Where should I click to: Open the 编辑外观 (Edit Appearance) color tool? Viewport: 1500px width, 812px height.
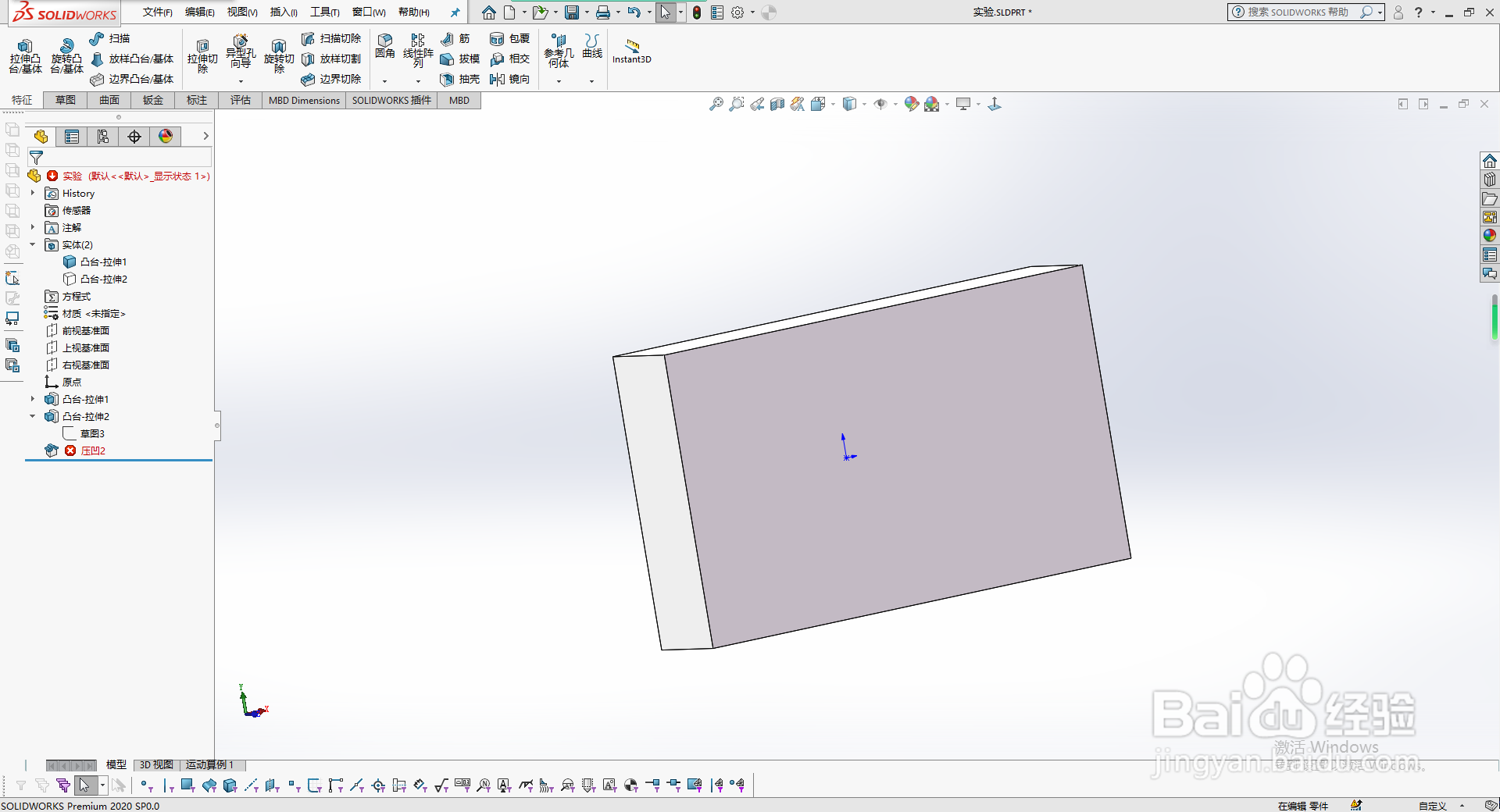click(911, 103)
